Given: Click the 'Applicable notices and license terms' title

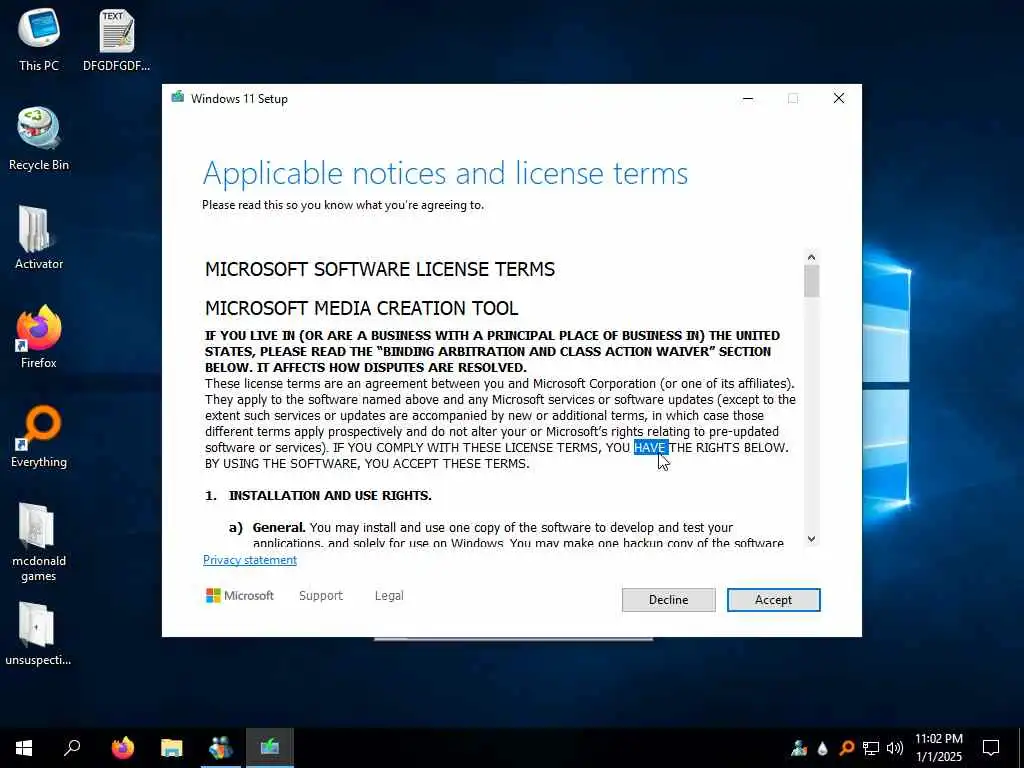Looking at the screenshot, I should click(445, 173).
